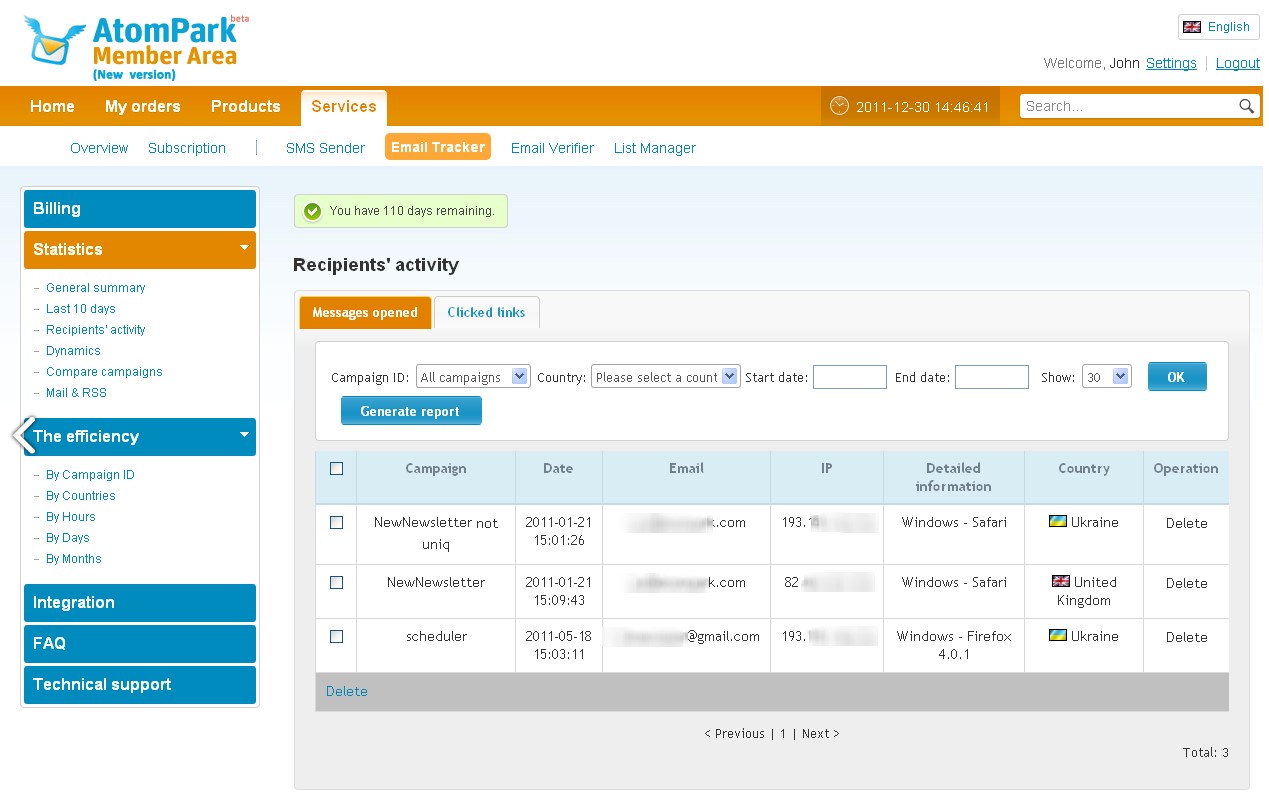Click Ukraine flag in the scheduler row
This screenshot has width=1269, height=804.
[x=1057, y=636]
